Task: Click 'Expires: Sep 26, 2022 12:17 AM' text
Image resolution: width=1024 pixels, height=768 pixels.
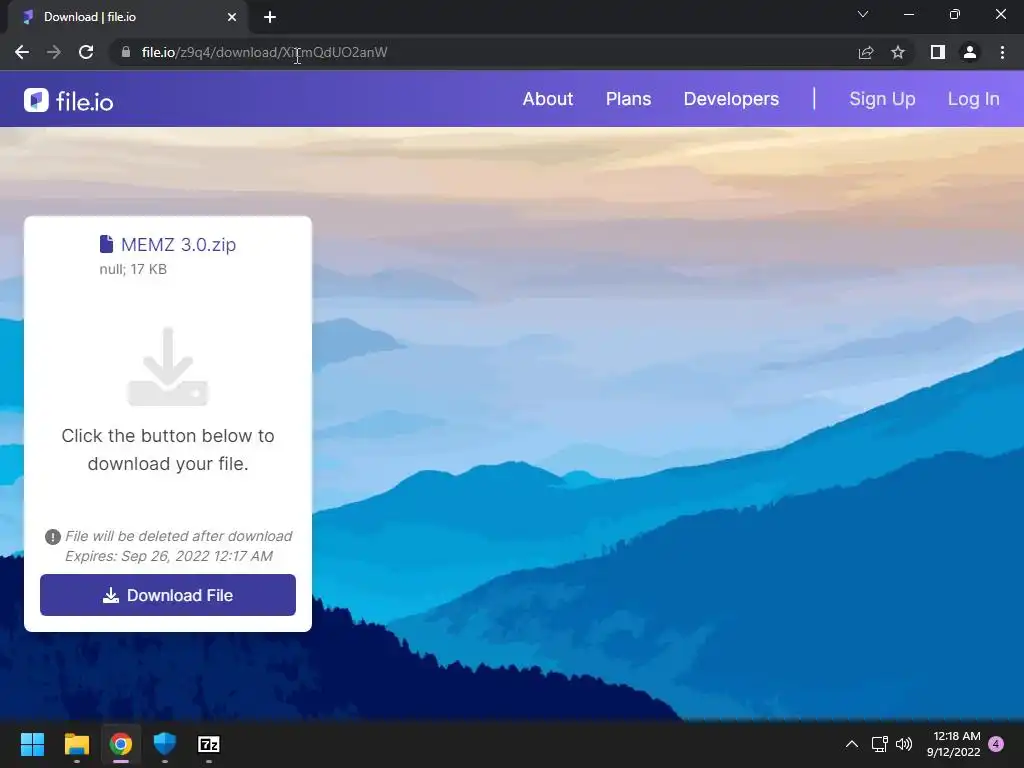Action: (x=168, y=556)
